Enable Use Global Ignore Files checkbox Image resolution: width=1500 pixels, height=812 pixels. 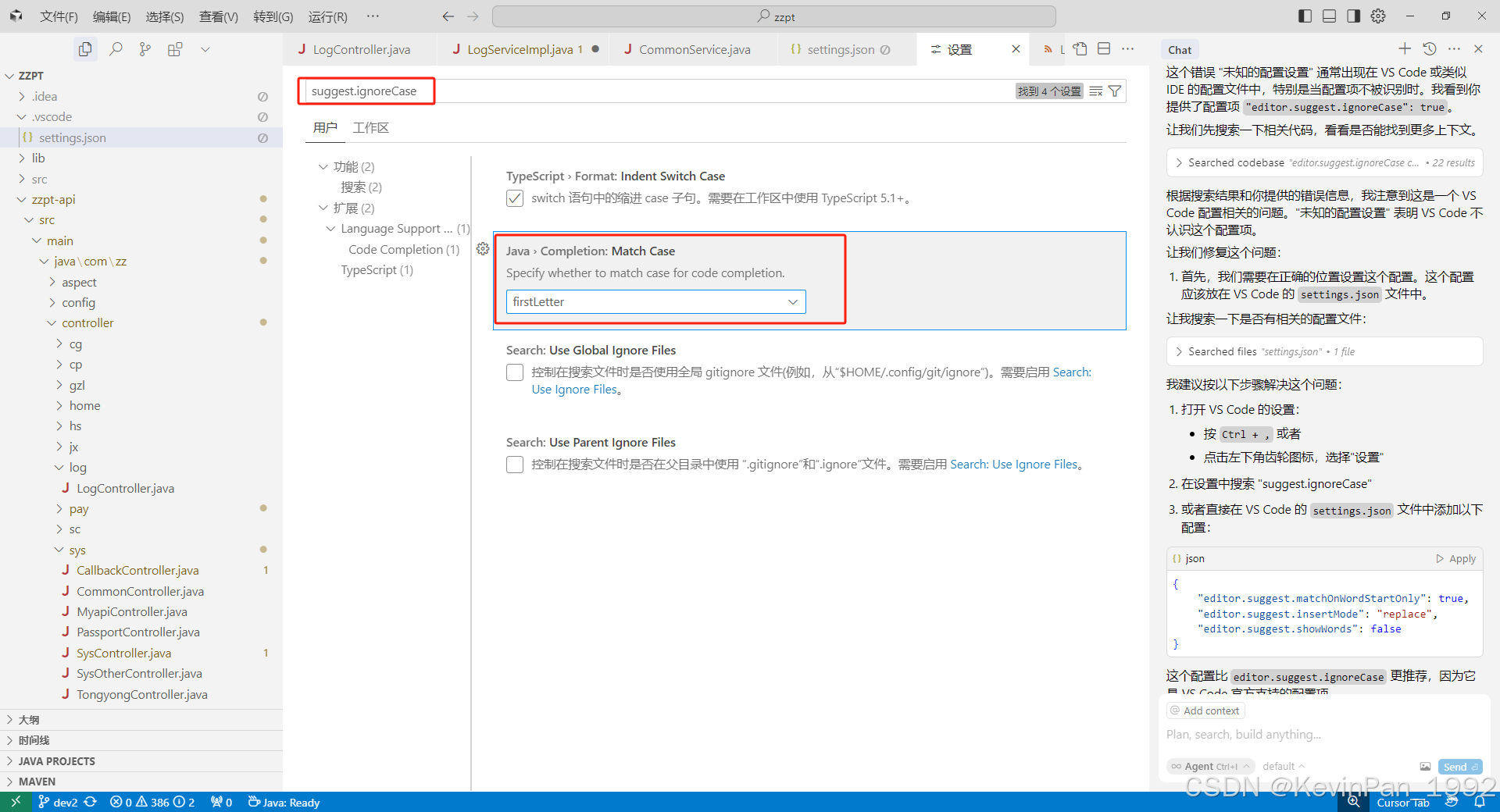515,372
